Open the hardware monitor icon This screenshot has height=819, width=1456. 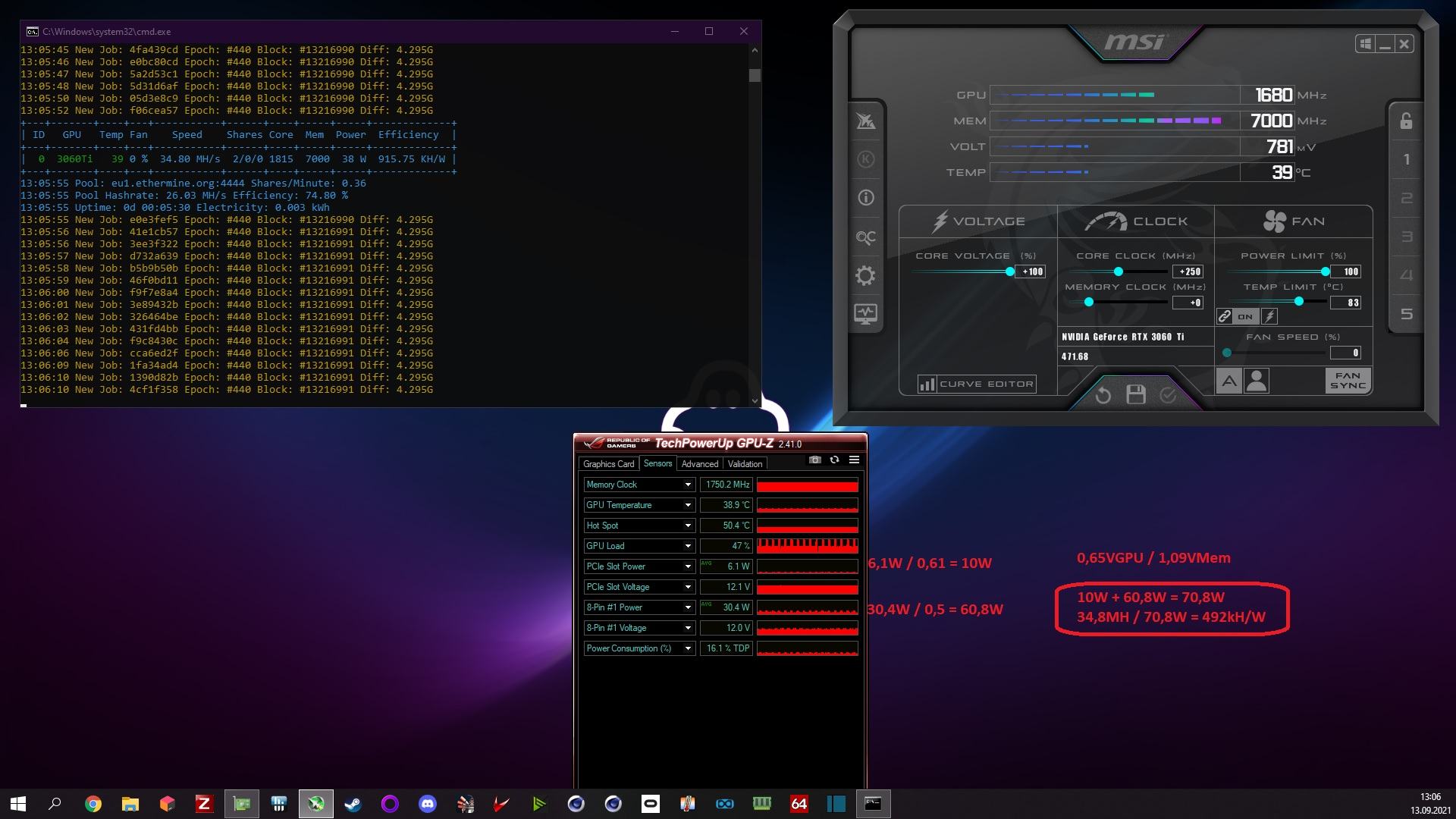[865, 313]
